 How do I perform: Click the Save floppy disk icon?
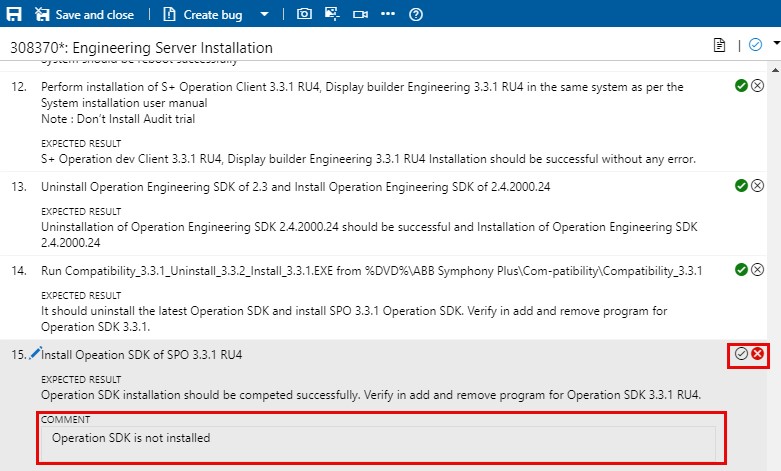click(x=14, y=14)
